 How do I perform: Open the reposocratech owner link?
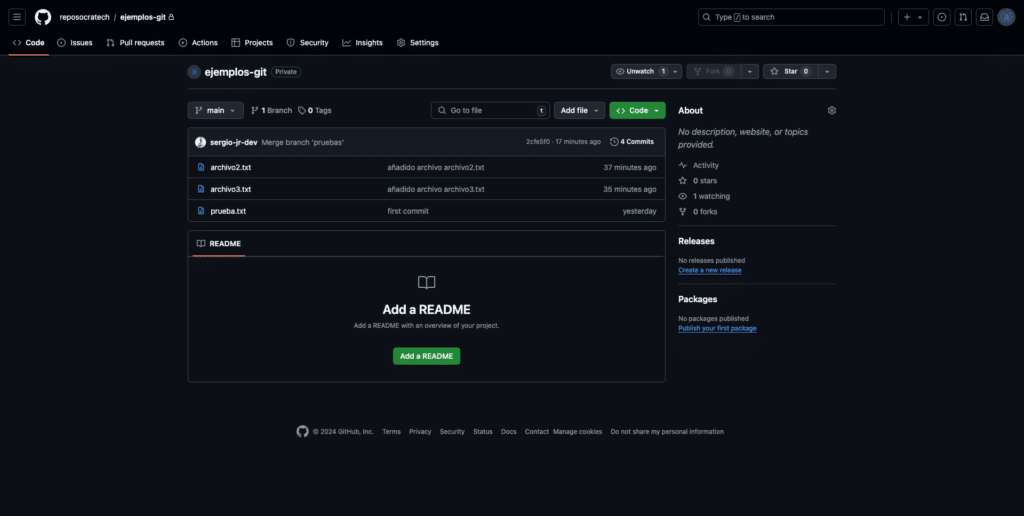click(x=84, y=17)
